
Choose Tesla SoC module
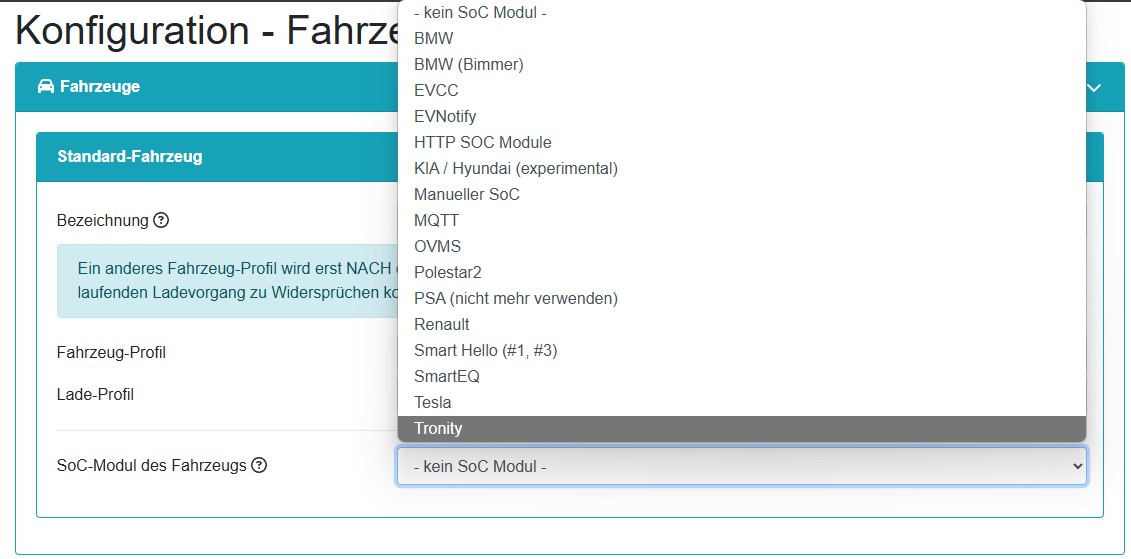click(433, 402)
